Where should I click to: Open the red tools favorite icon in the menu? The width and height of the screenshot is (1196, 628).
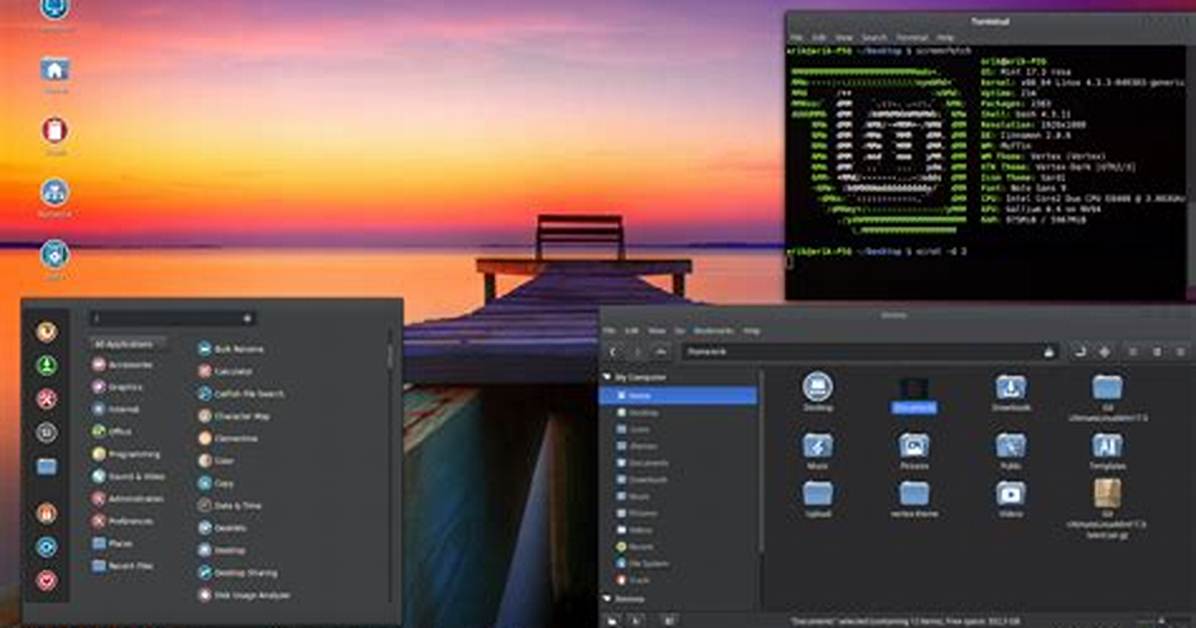click(47, 399)
